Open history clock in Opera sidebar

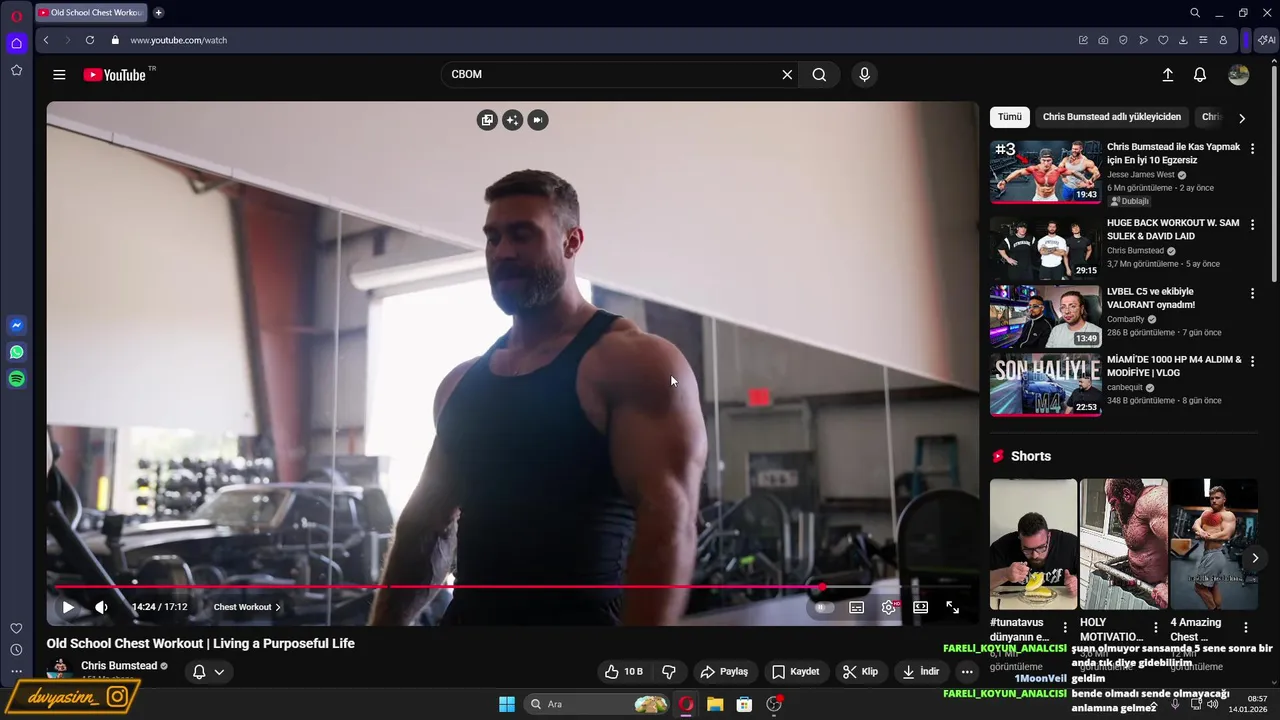(x=16, y=650)
